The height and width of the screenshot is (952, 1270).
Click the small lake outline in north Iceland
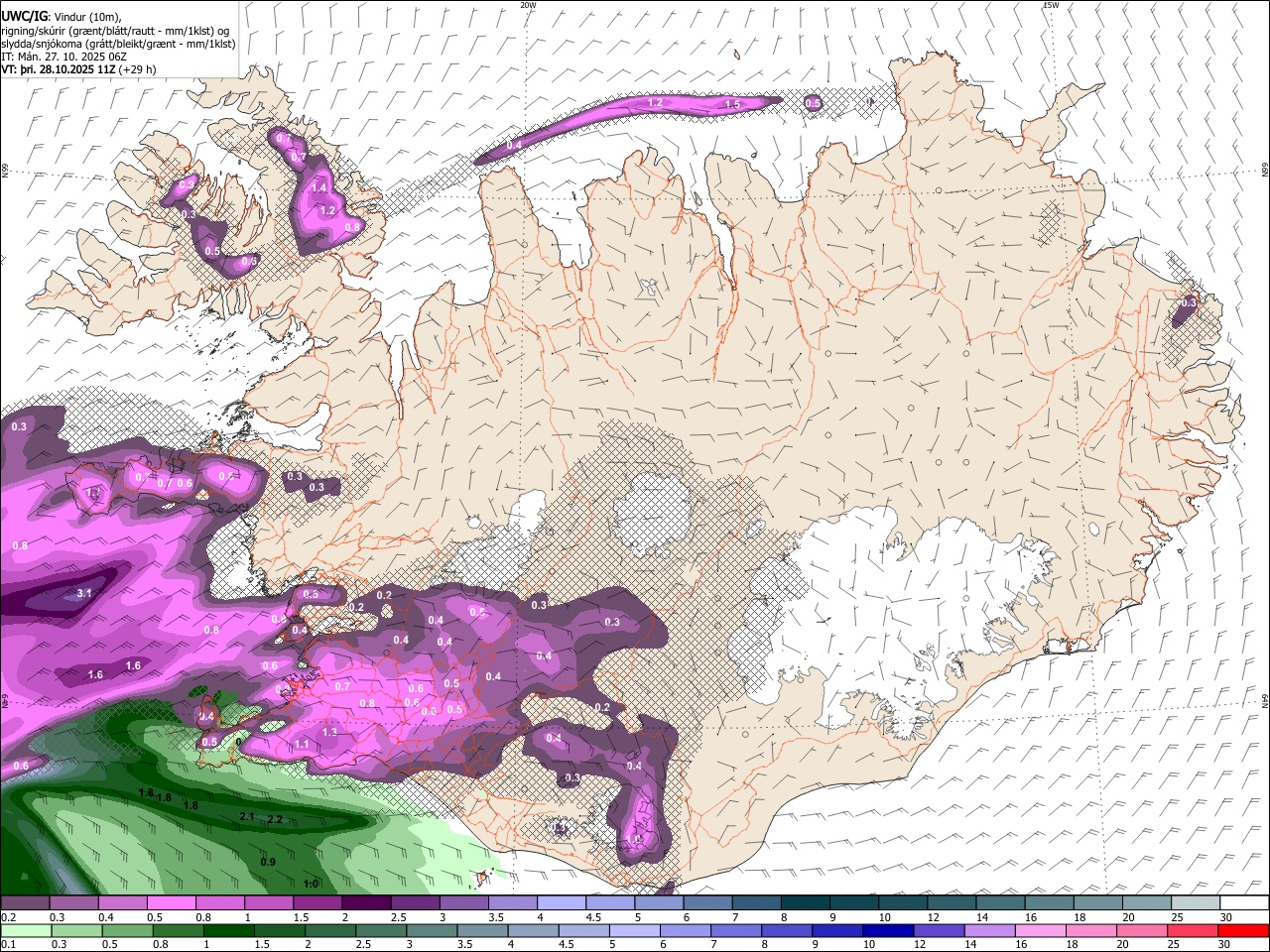click(650, 289)
